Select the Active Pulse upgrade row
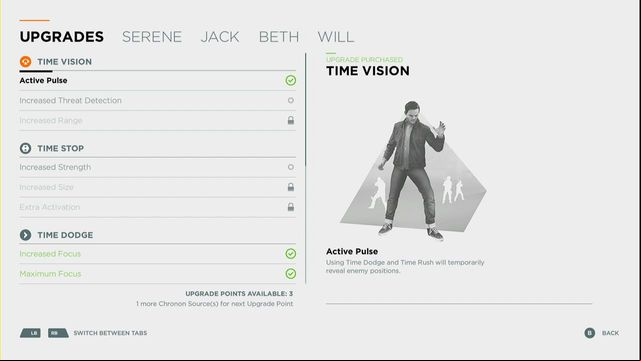 [x=157, y=81]
